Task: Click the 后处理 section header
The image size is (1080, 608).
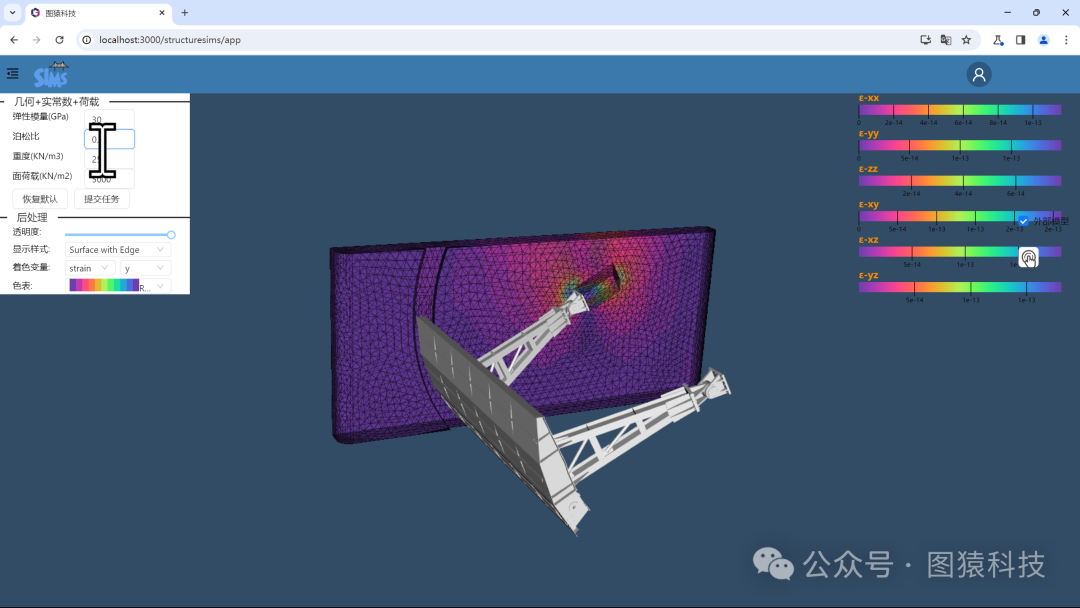Action: point(32,218)
